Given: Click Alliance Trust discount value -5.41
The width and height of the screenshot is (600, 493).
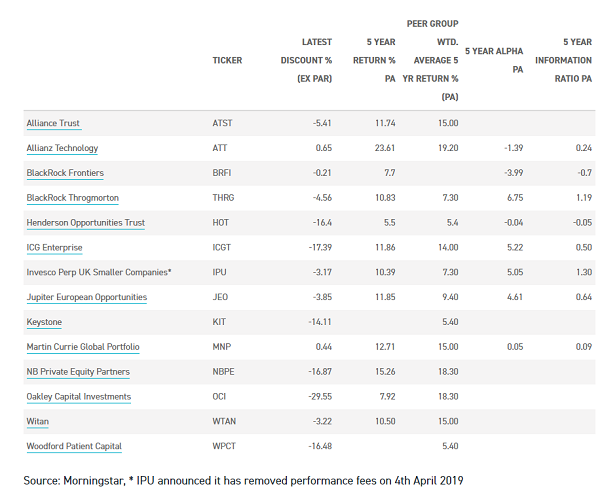Looking at the screenshot, I should pos(322,123).
